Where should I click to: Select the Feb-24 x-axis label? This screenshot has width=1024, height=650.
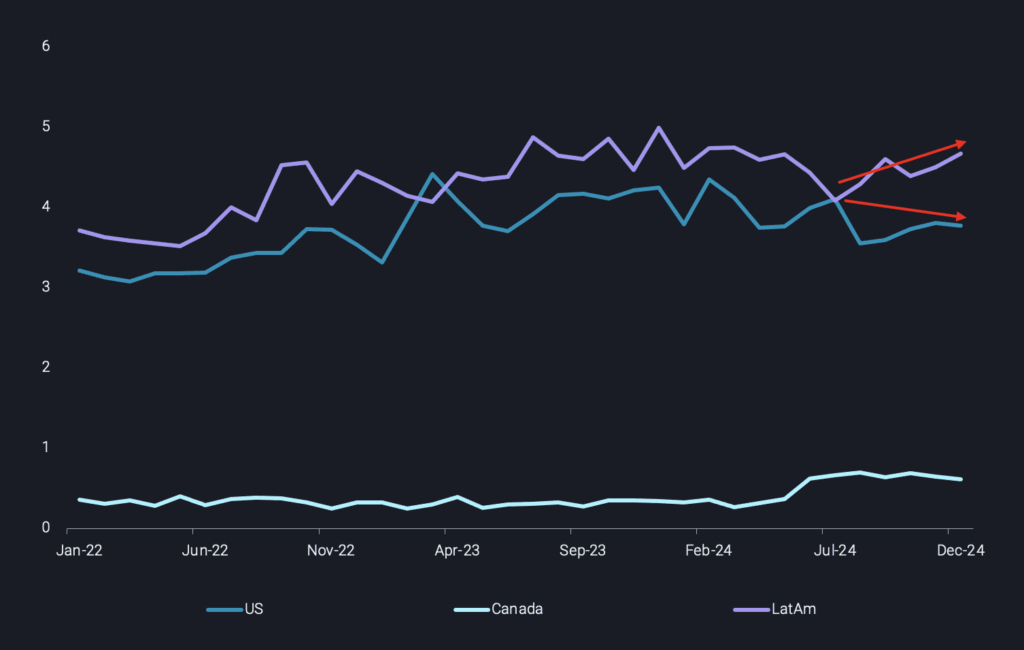pyautogui.click(x=709, y=550)
